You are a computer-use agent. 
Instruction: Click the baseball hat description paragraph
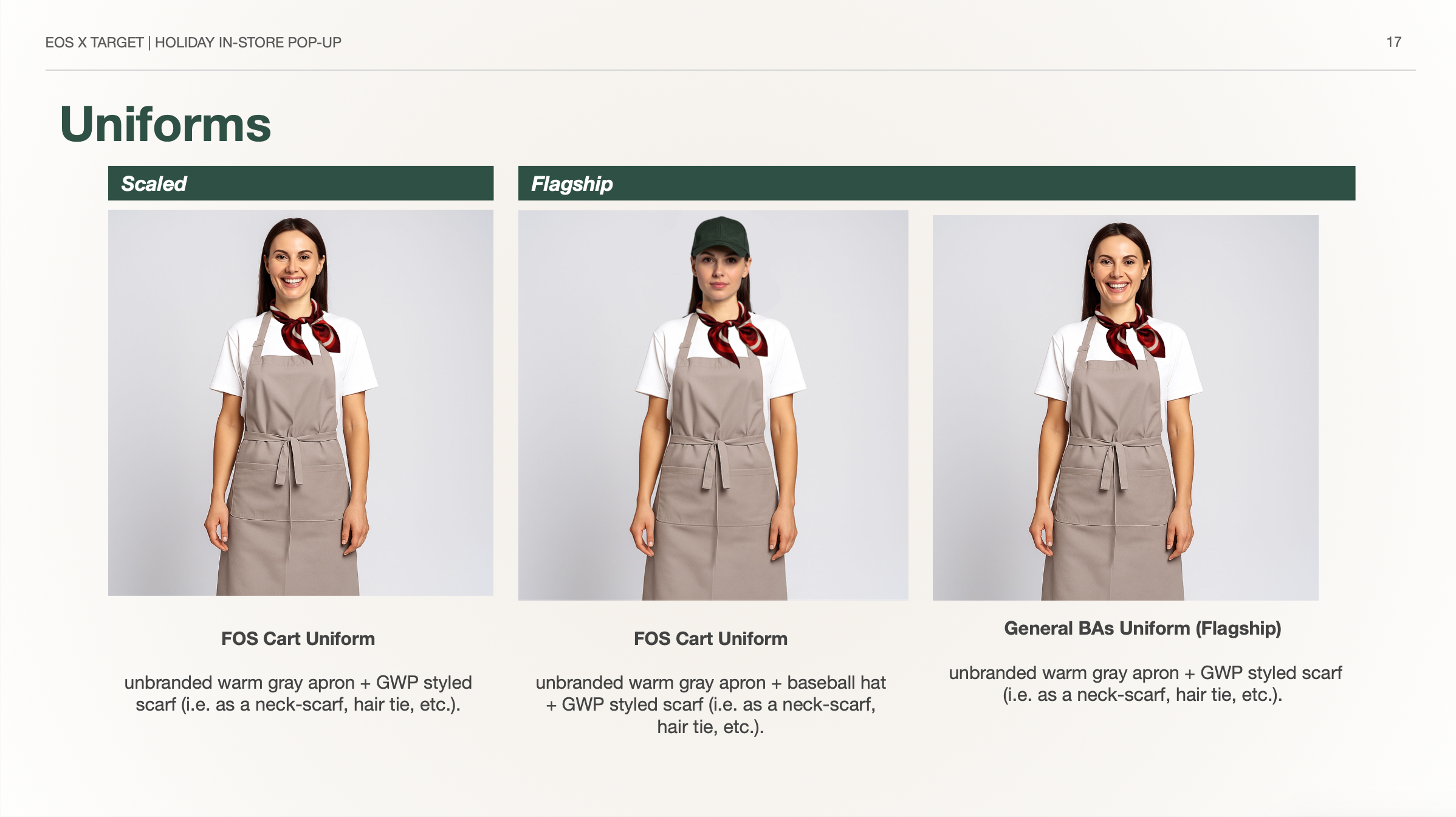click(710, 705)
